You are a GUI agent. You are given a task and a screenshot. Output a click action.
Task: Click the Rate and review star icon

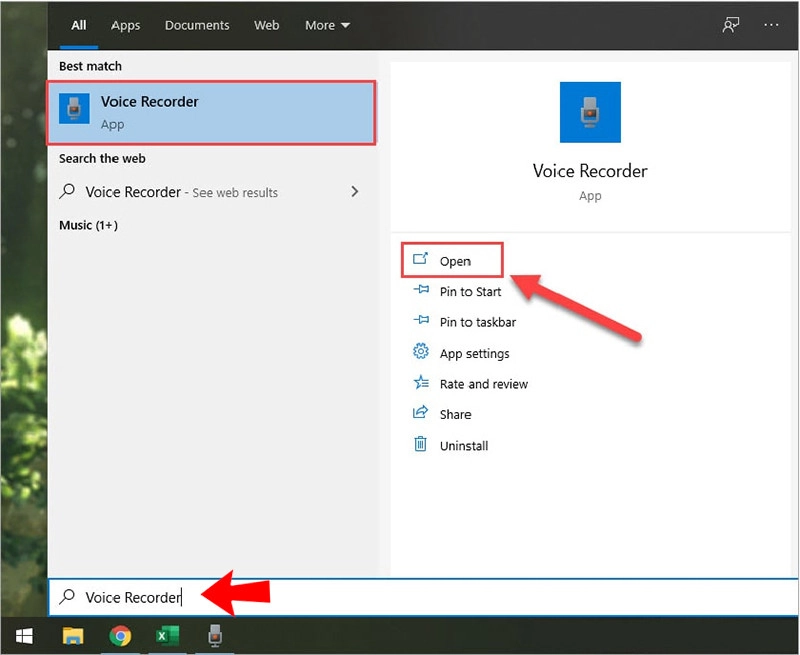click(x=421, y=383)
